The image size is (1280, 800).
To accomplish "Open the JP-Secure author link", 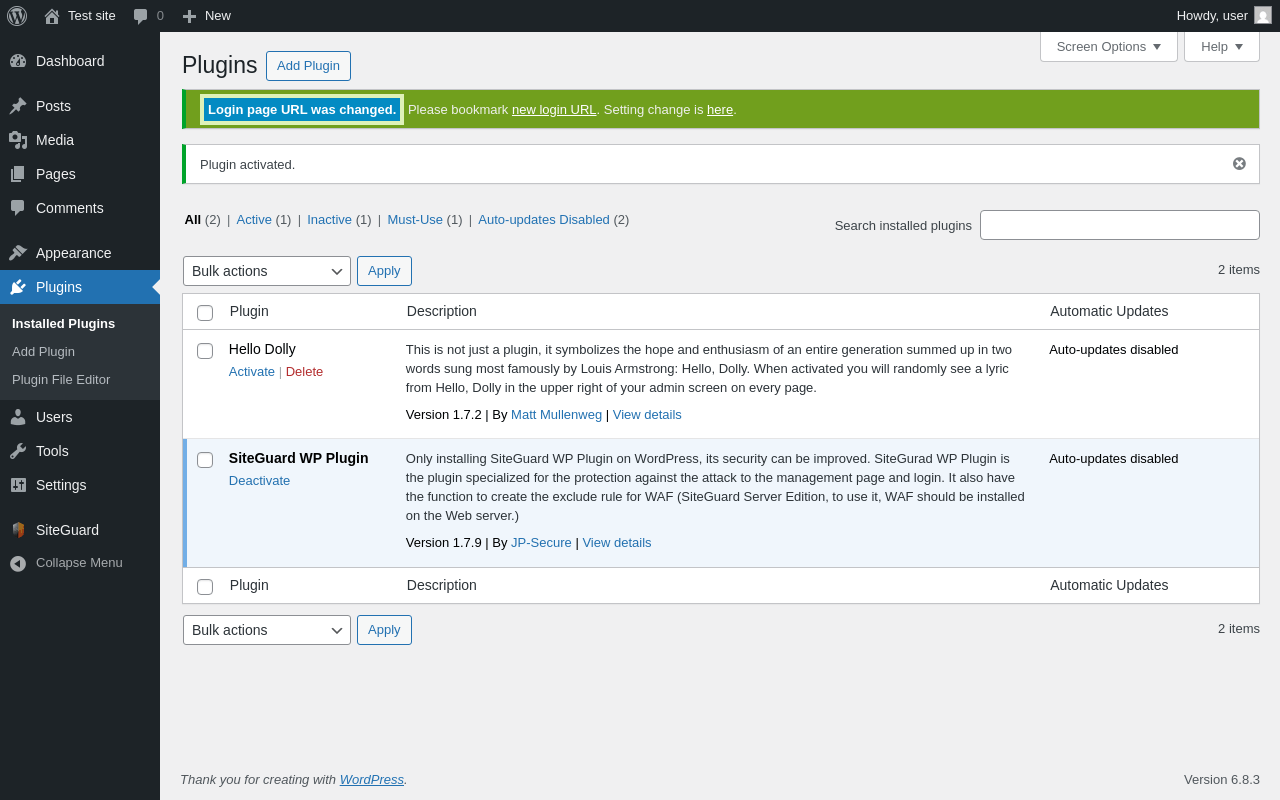I will coord(541,543).
